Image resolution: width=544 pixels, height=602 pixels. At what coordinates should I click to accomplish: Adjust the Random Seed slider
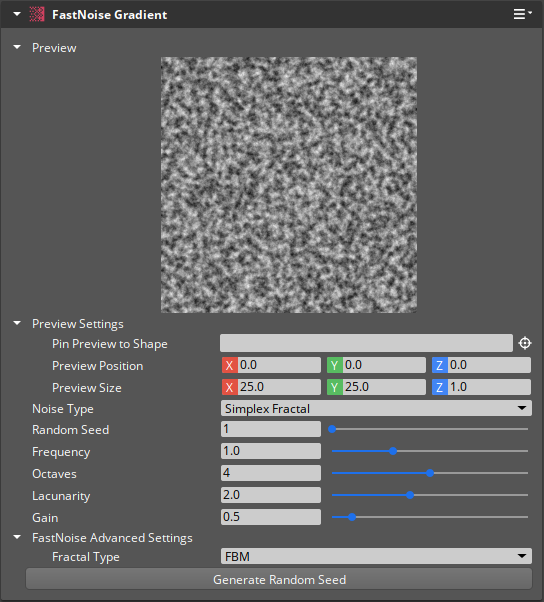[332, 429]
